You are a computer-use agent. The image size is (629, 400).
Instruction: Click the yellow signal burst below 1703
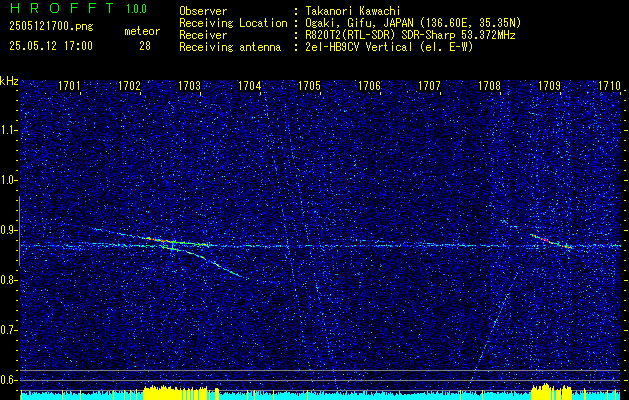tap(177, 393)
